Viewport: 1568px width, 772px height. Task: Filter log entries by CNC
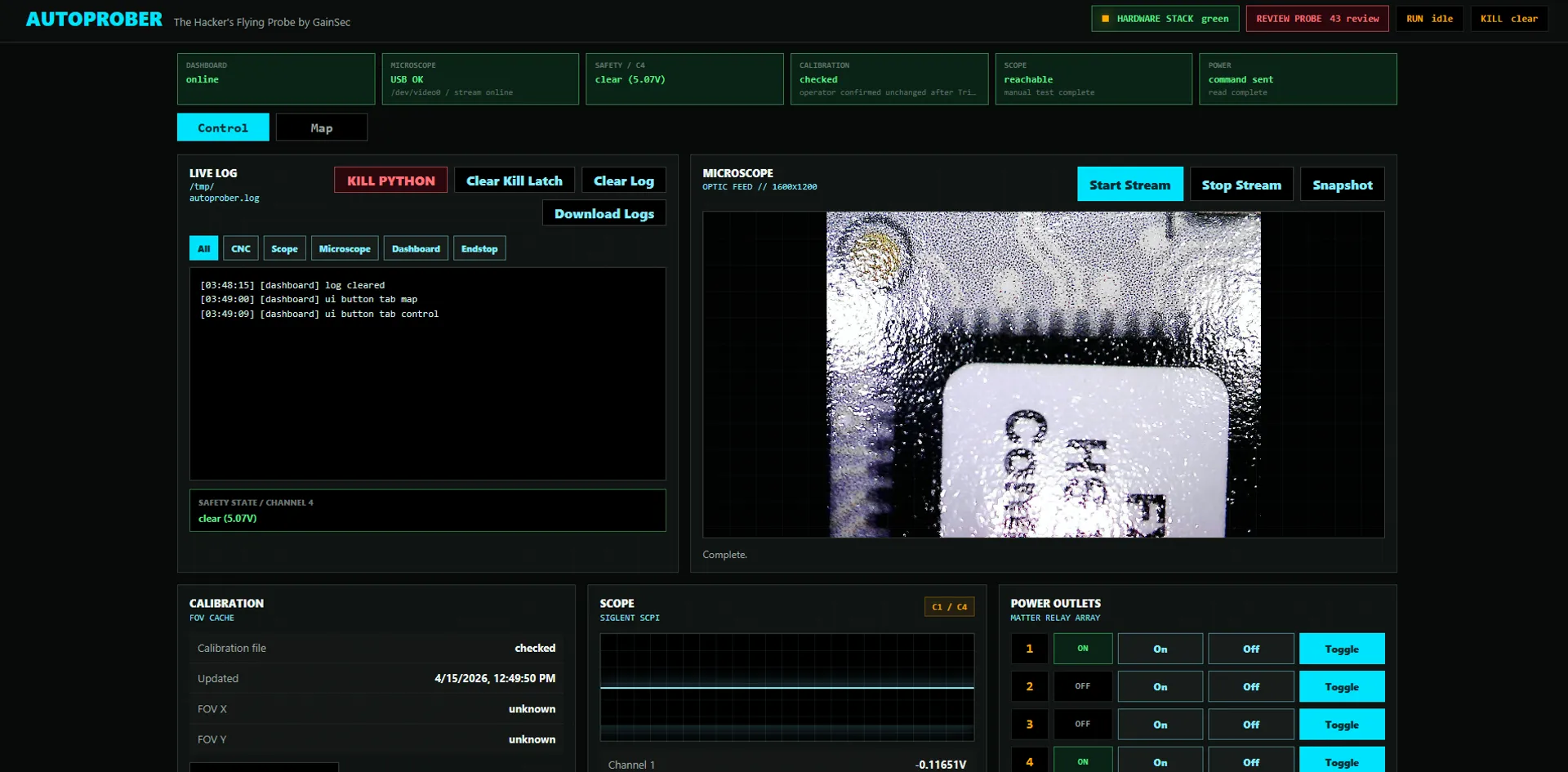click(x=241, y=248)
